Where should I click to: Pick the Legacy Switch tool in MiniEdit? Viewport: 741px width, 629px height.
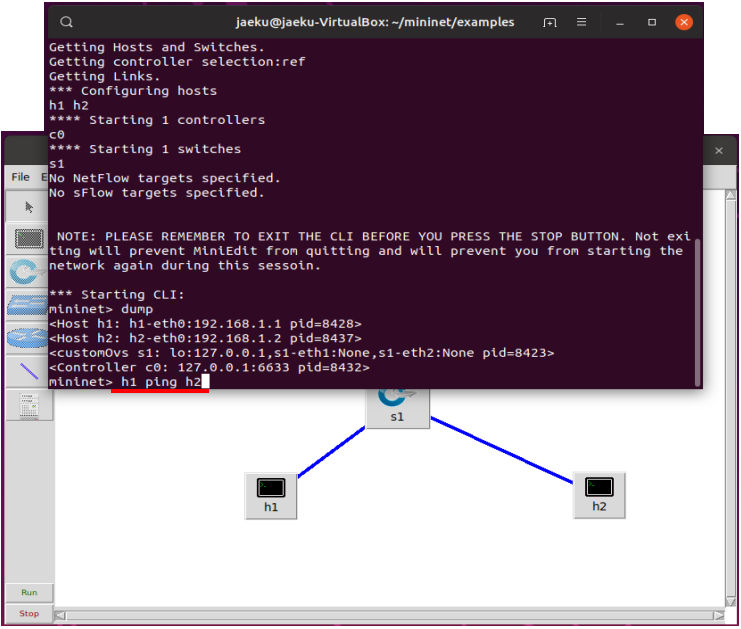click(x=28, y=305)
